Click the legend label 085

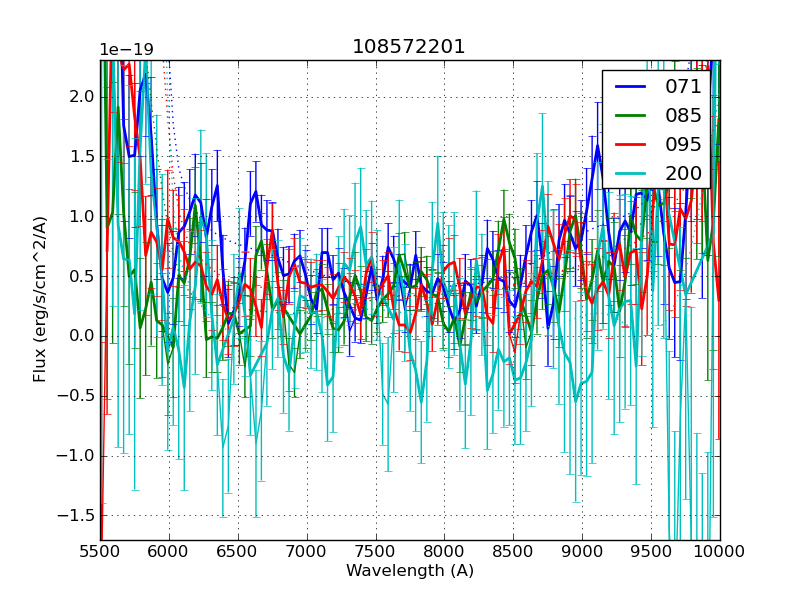pos(684,116)
